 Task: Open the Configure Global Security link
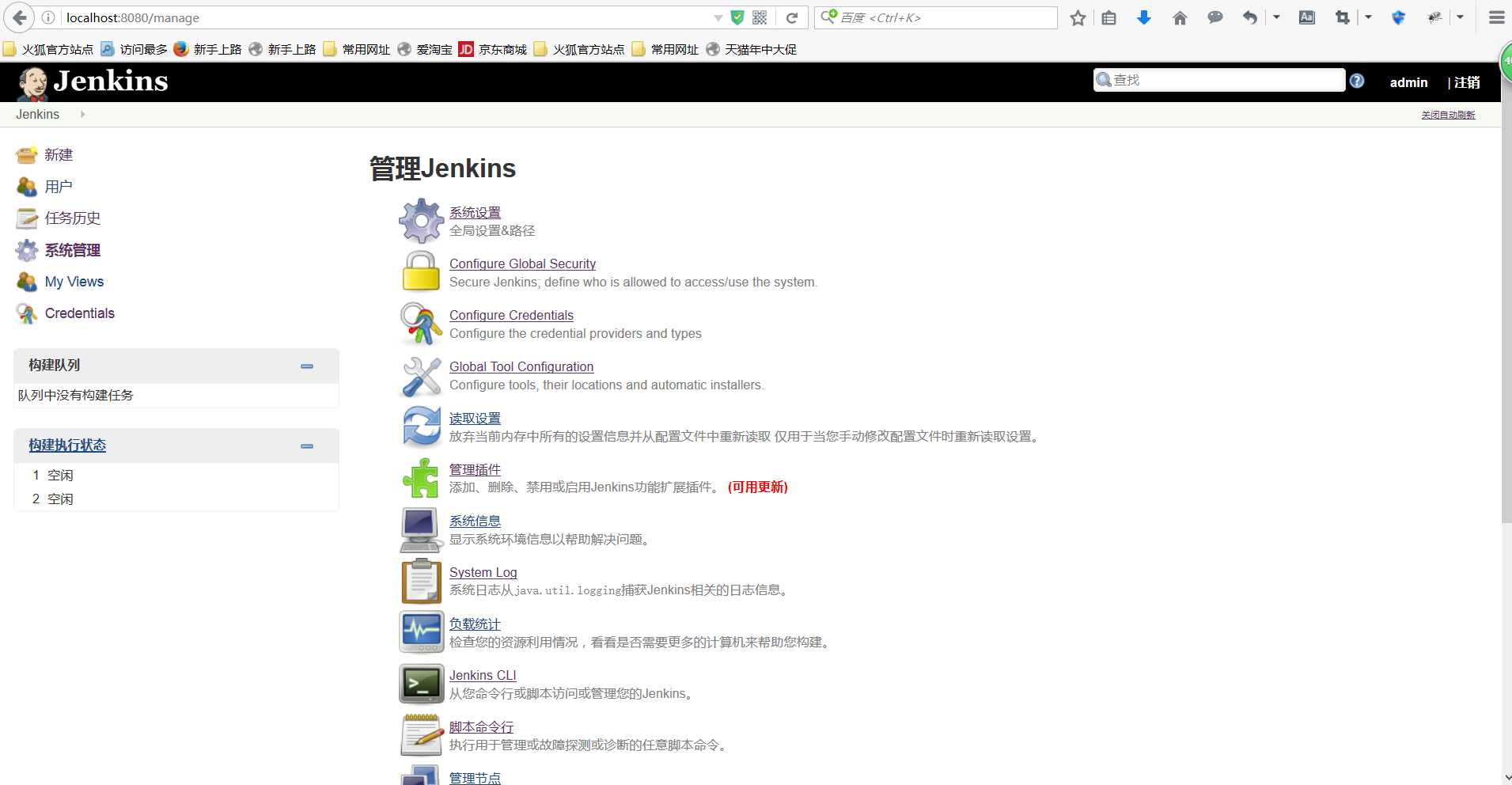[522, 264]
